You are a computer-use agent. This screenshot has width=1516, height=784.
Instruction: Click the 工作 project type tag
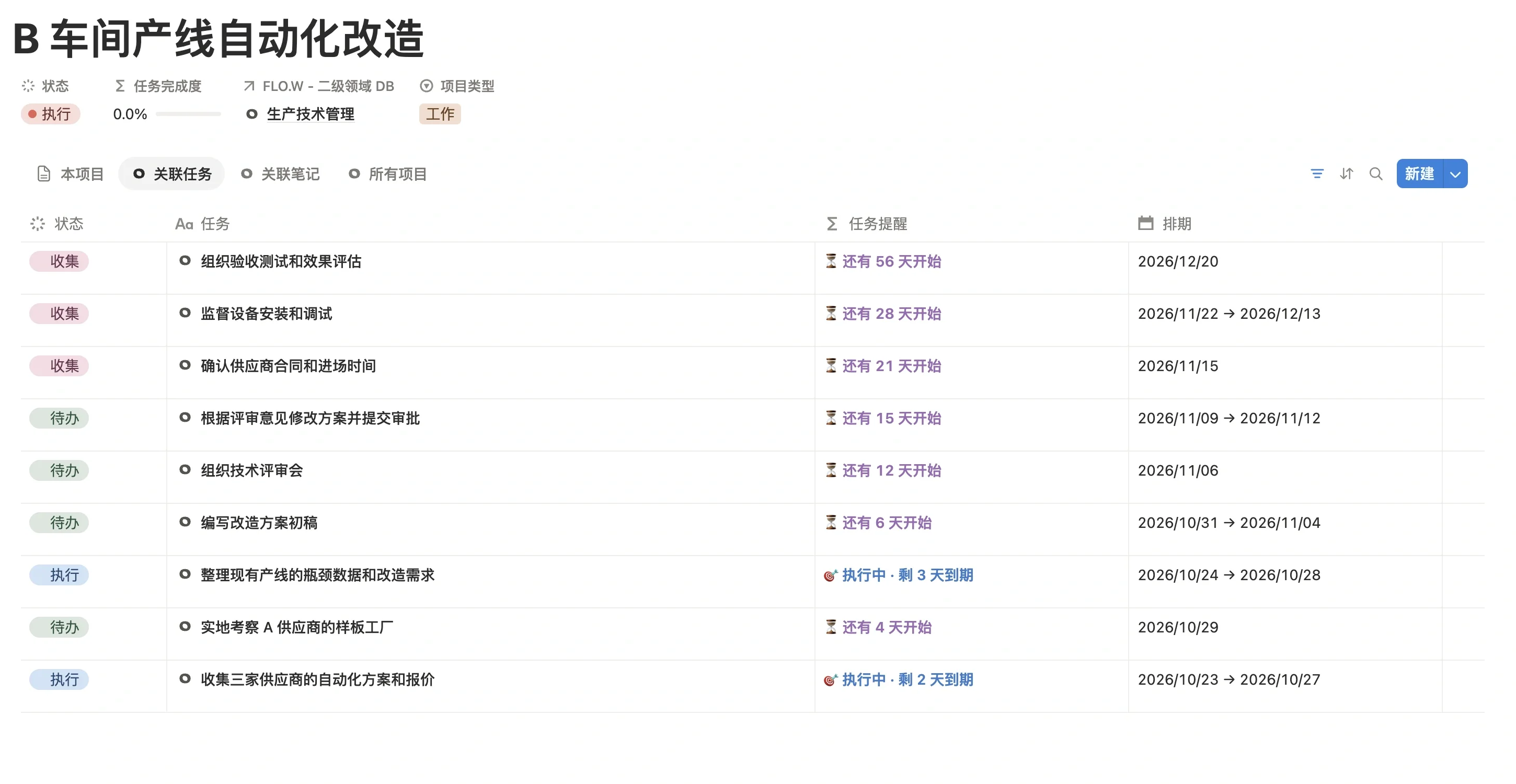pos(440,113)
